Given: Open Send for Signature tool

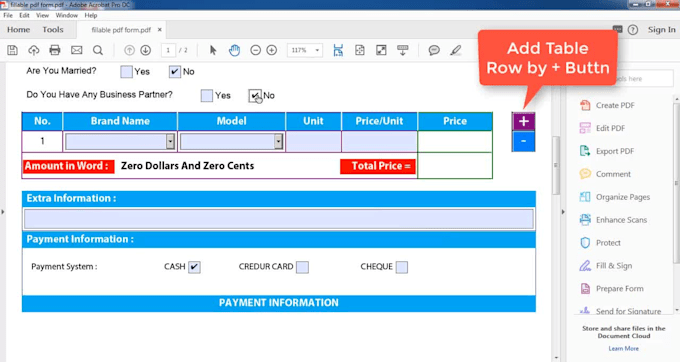Looking at the screenshot, I should pyautogui.click(x=620, y=310).
